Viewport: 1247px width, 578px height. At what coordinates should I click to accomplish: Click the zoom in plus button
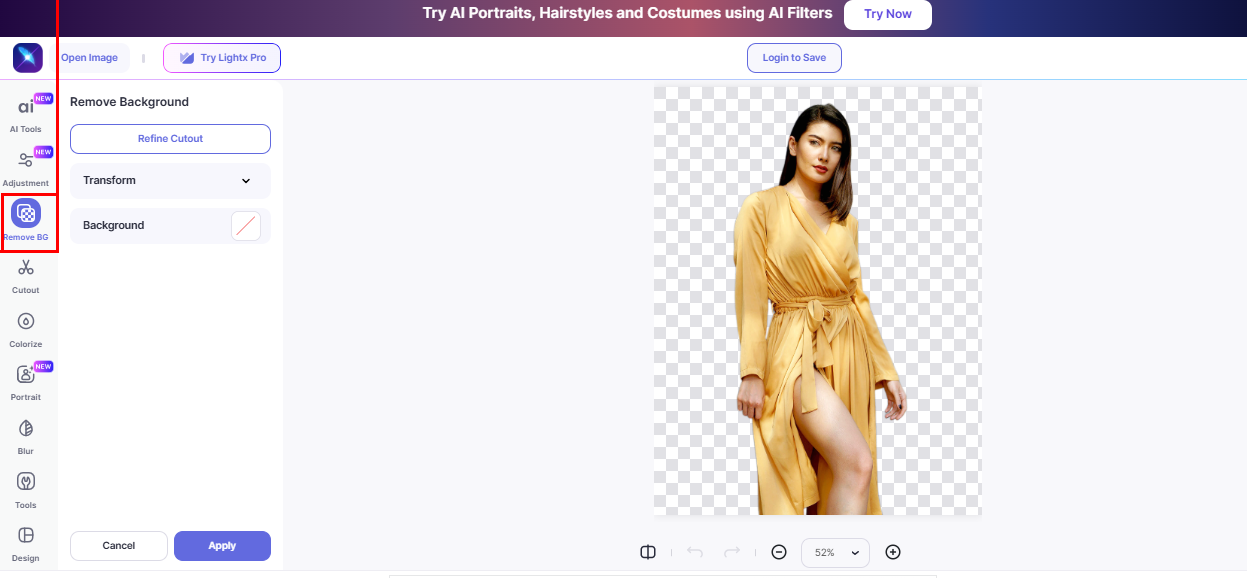click(893, 552)
